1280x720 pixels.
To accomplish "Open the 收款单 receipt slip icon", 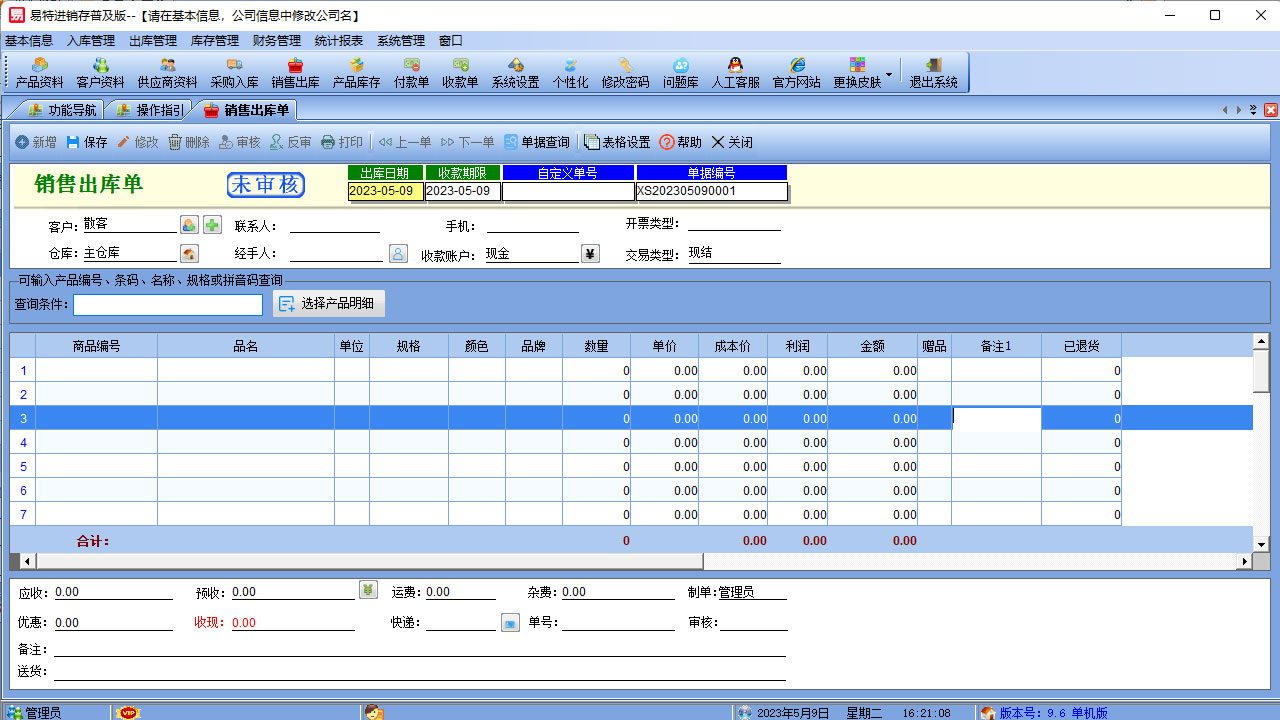I will point(460,72).
